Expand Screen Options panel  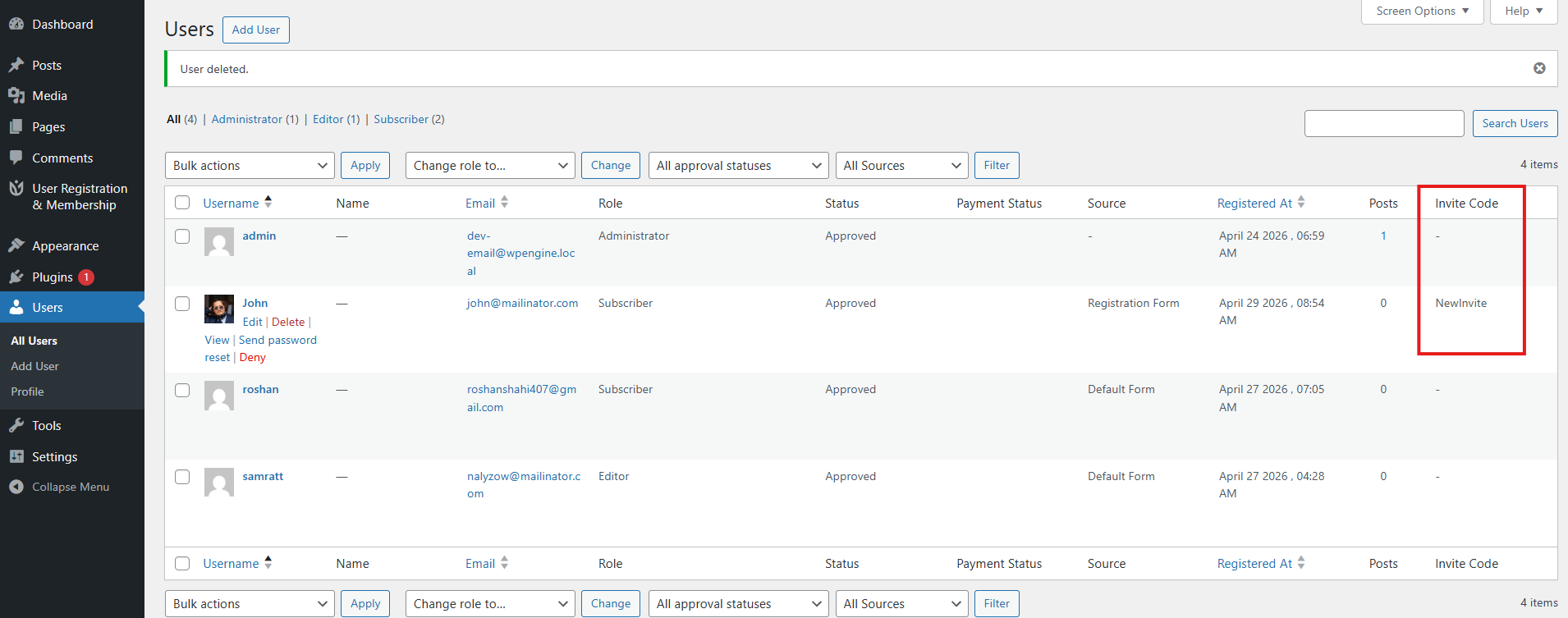click(1423, 11)
